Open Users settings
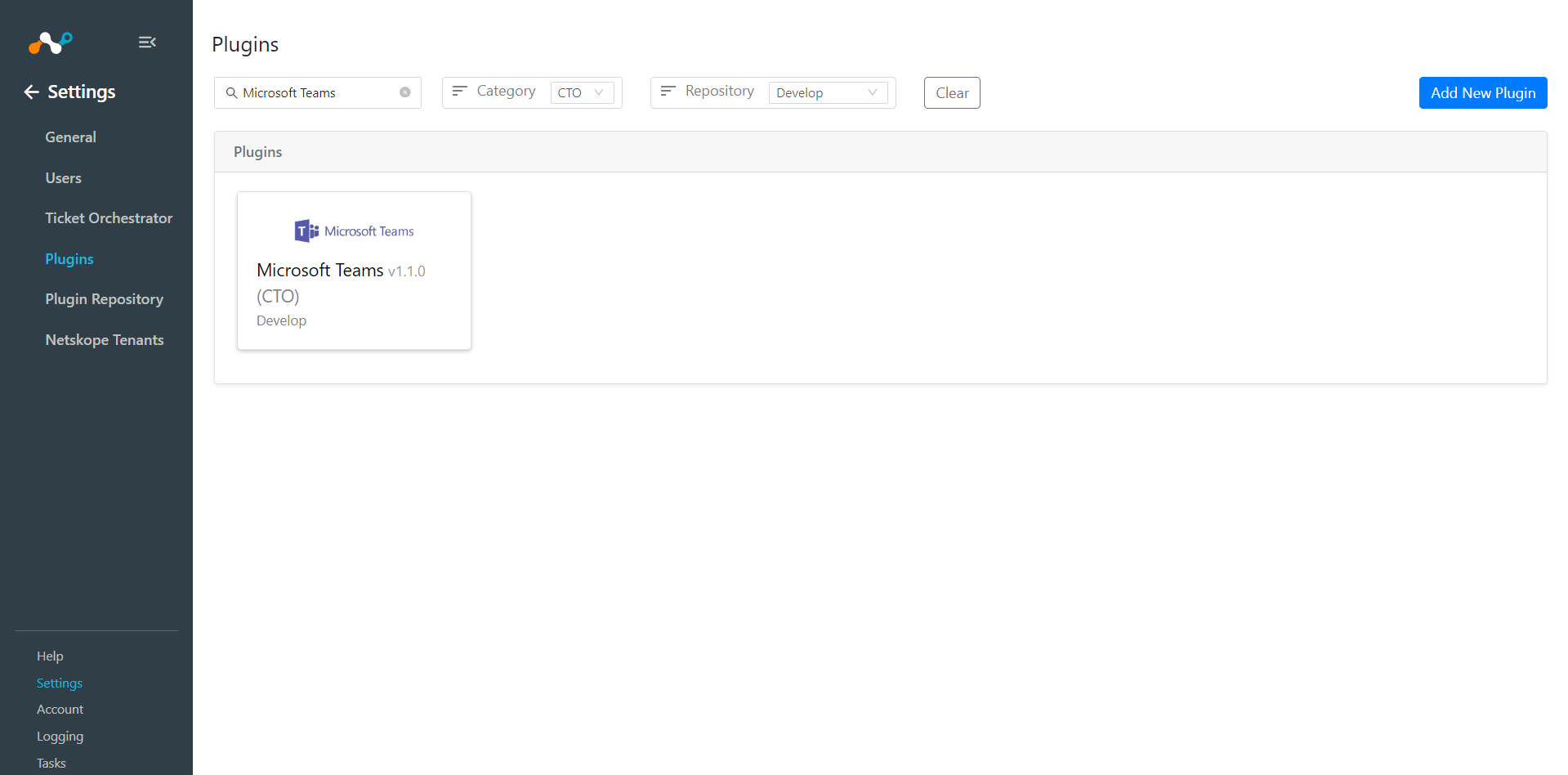Viewport: 1568px width, 775px height. [x=64, y=178]
